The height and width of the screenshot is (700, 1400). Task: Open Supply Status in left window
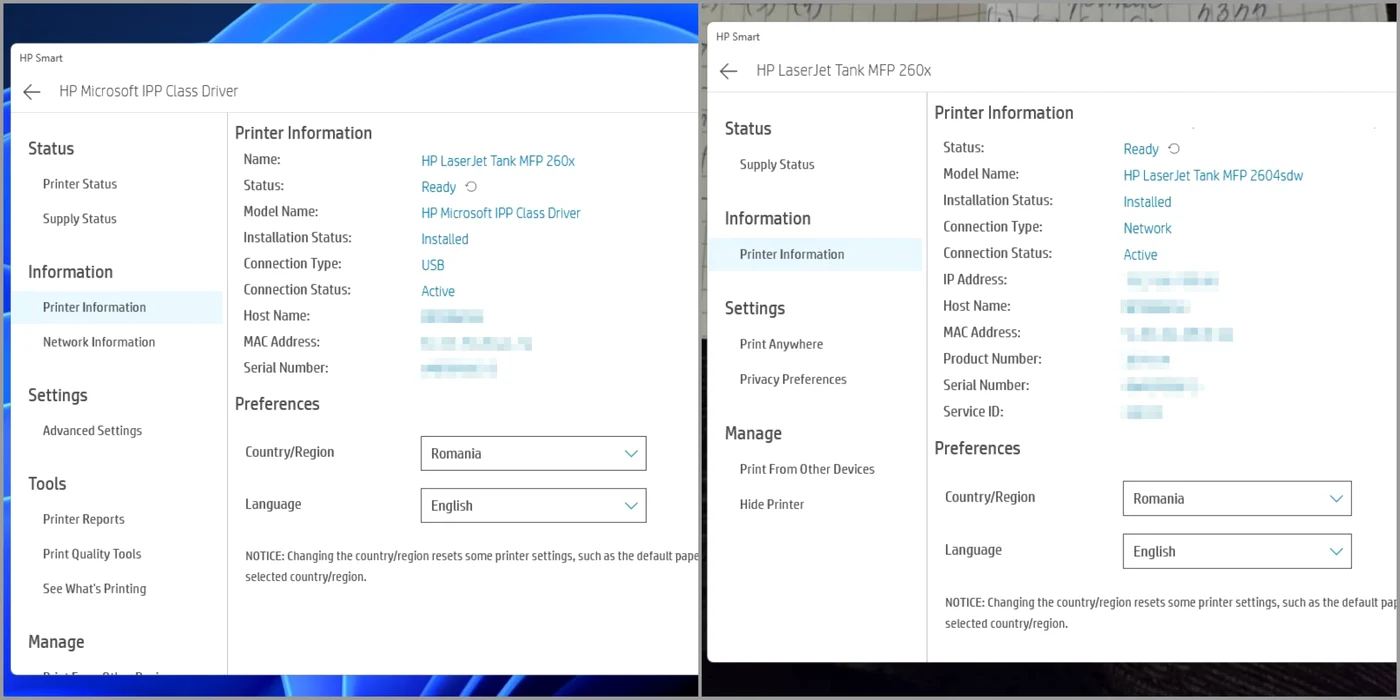tap(80, 219)
